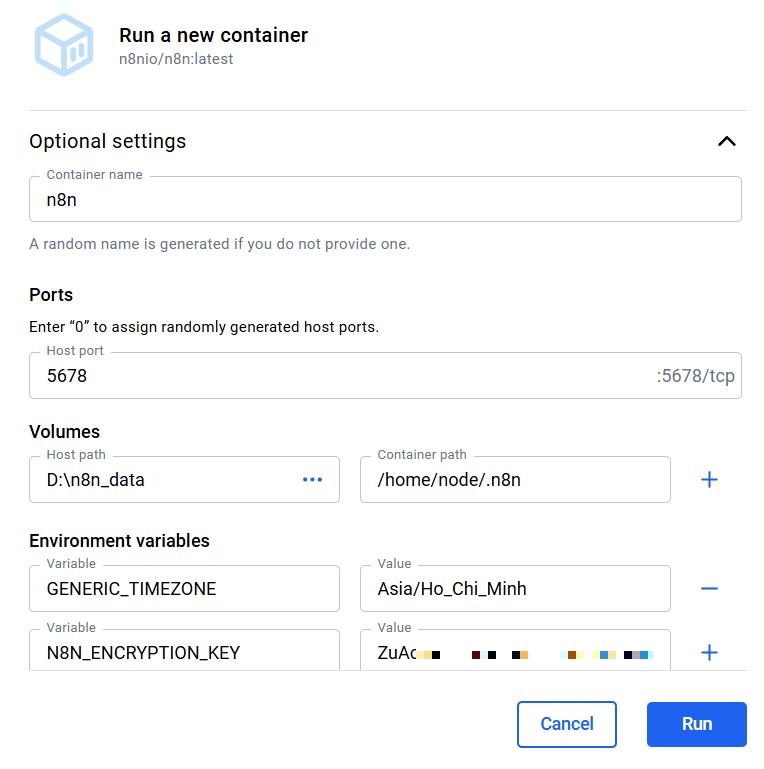Viewport: 764px width, 769px height.
Task: Click the Host path field with D:\n8n_data
Action: tap(184, 480)
